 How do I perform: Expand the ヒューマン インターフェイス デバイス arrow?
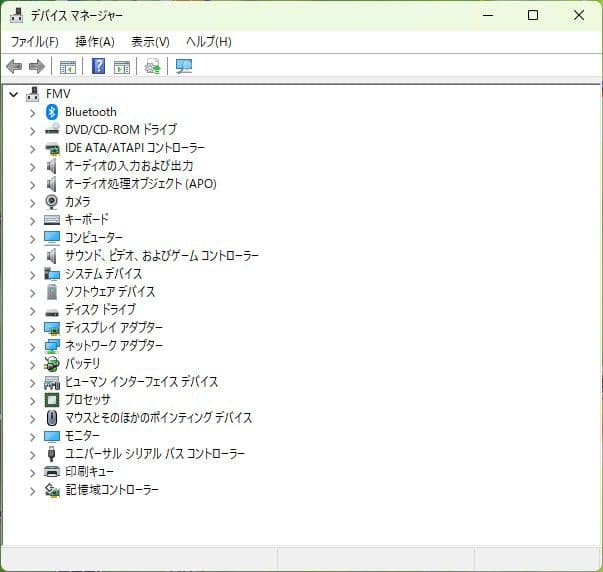(33, 383)
